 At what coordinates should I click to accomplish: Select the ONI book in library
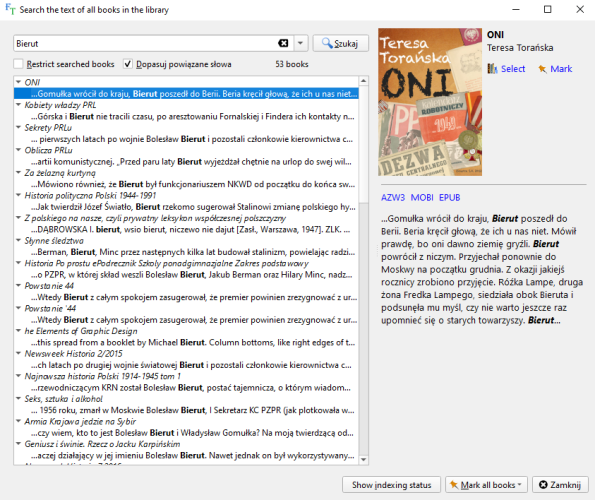pyautogui.click(x=506, y=69)
